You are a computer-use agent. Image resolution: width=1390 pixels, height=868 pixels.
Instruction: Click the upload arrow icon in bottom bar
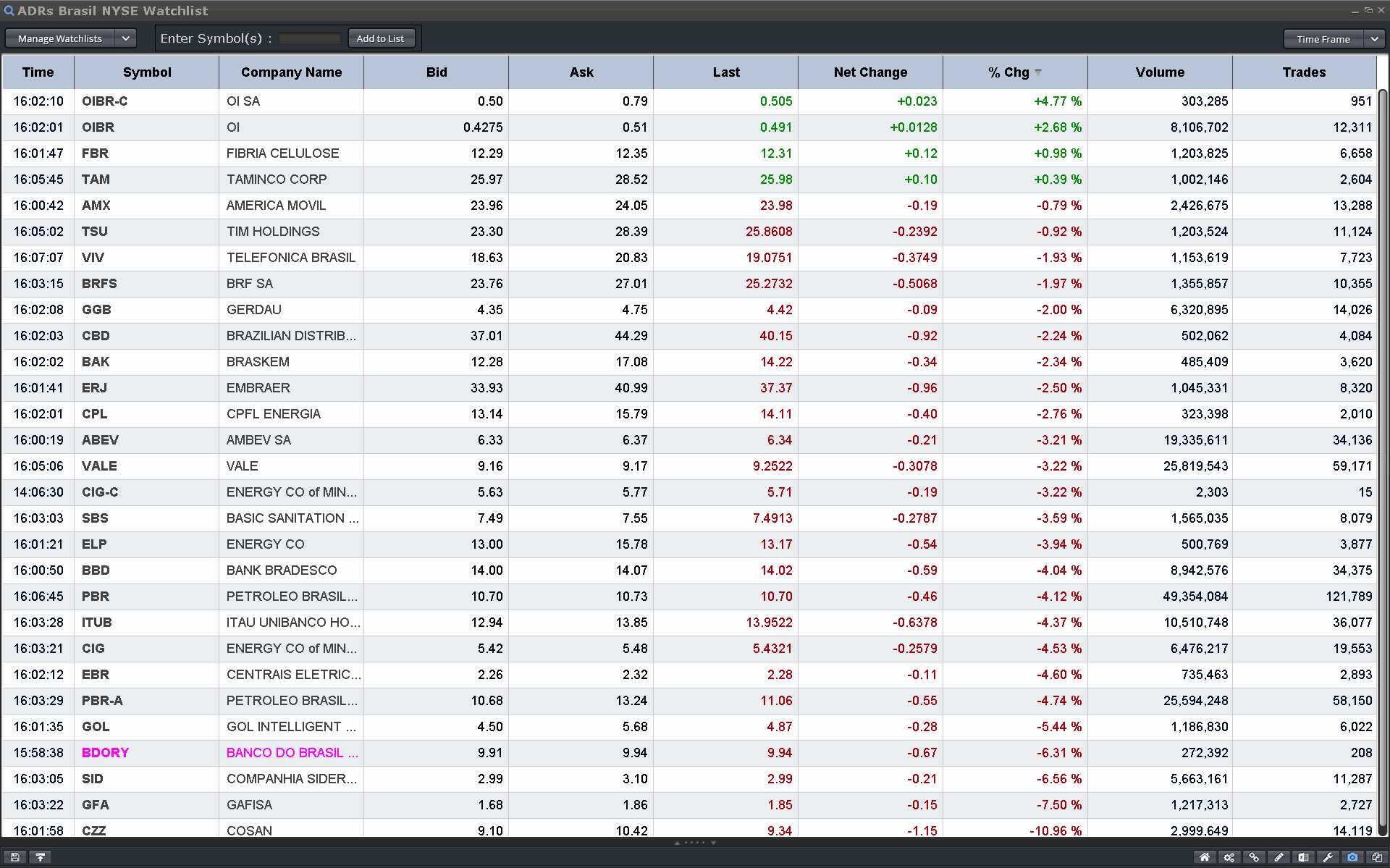coord(41,857)
